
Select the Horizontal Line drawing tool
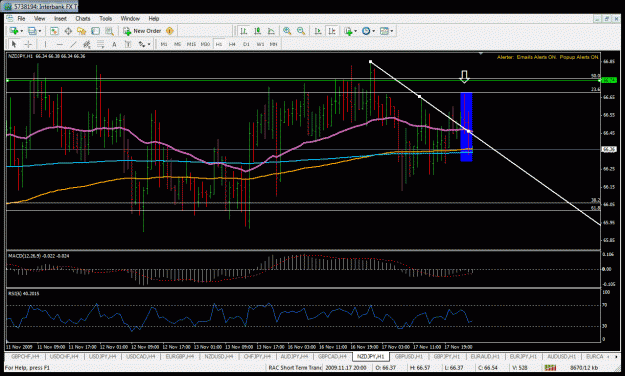pos(59,44)
